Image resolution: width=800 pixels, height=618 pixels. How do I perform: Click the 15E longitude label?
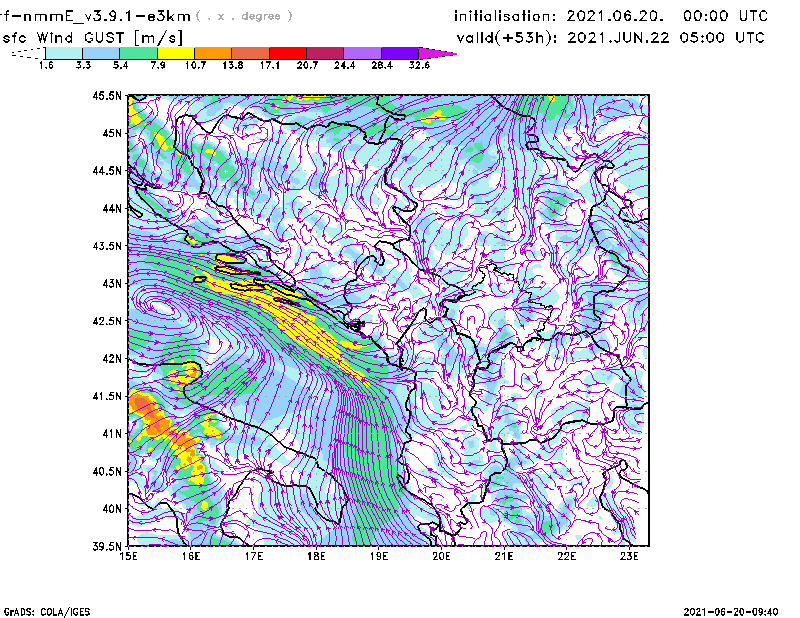128,556
